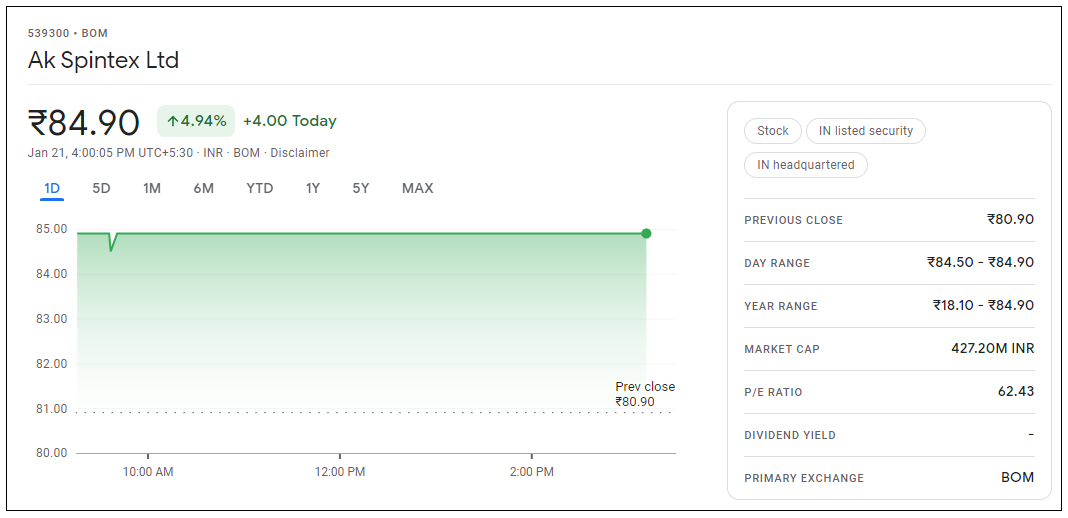Click the green endpoint dot on the chart
1068x518 pixels.
pyautogui.click(x=646, y=233)
